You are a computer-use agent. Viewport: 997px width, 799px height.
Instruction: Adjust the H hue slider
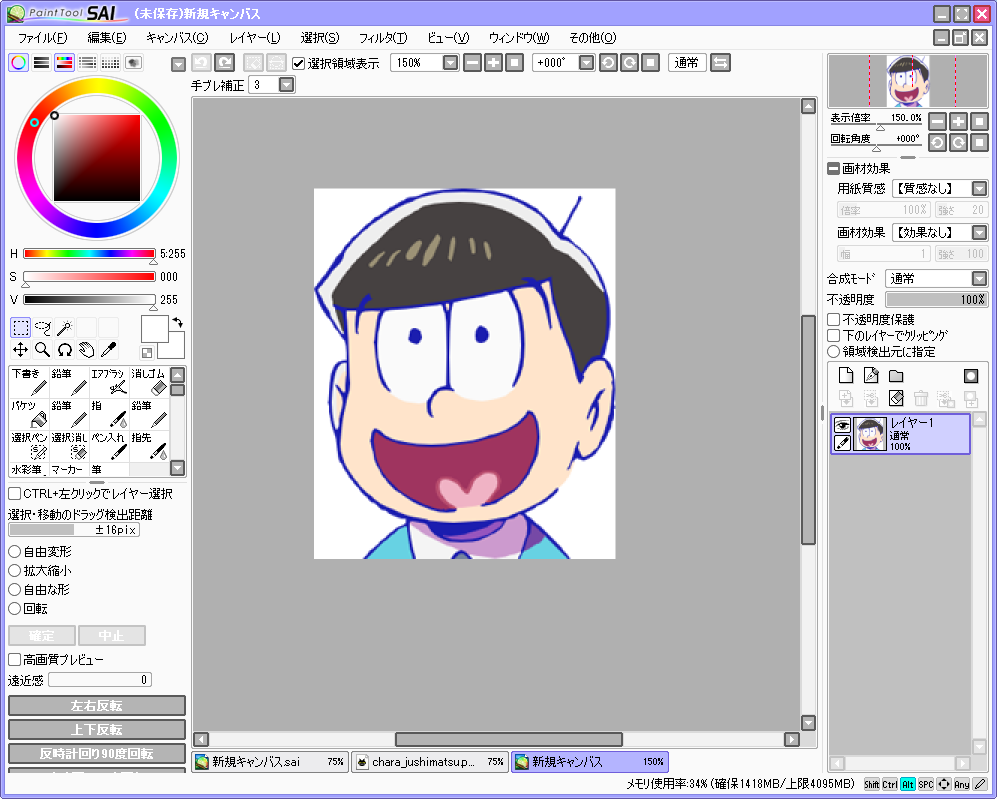coord(89,254)
